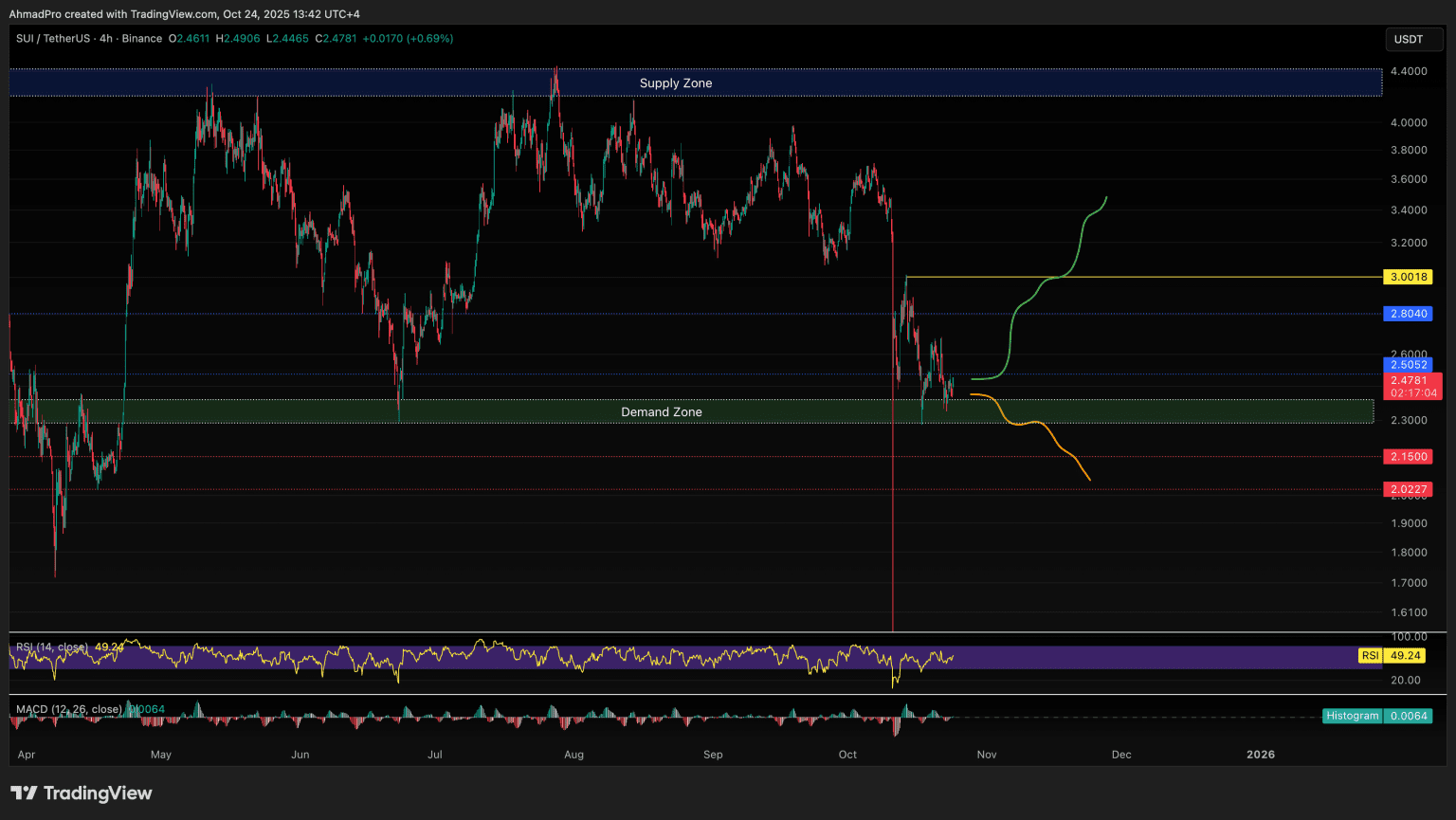Click the 4.4000 price scale label
This screenshot has width=1456, height=820.
1408,71
